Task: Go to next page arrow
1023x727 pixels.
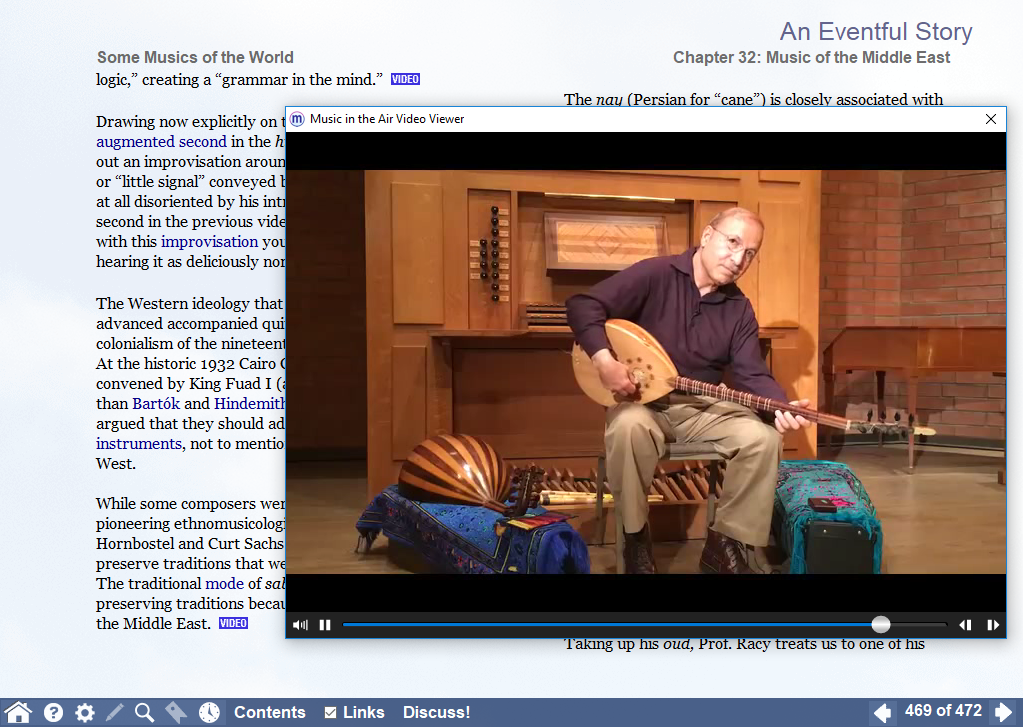Action: (1003, 712)
